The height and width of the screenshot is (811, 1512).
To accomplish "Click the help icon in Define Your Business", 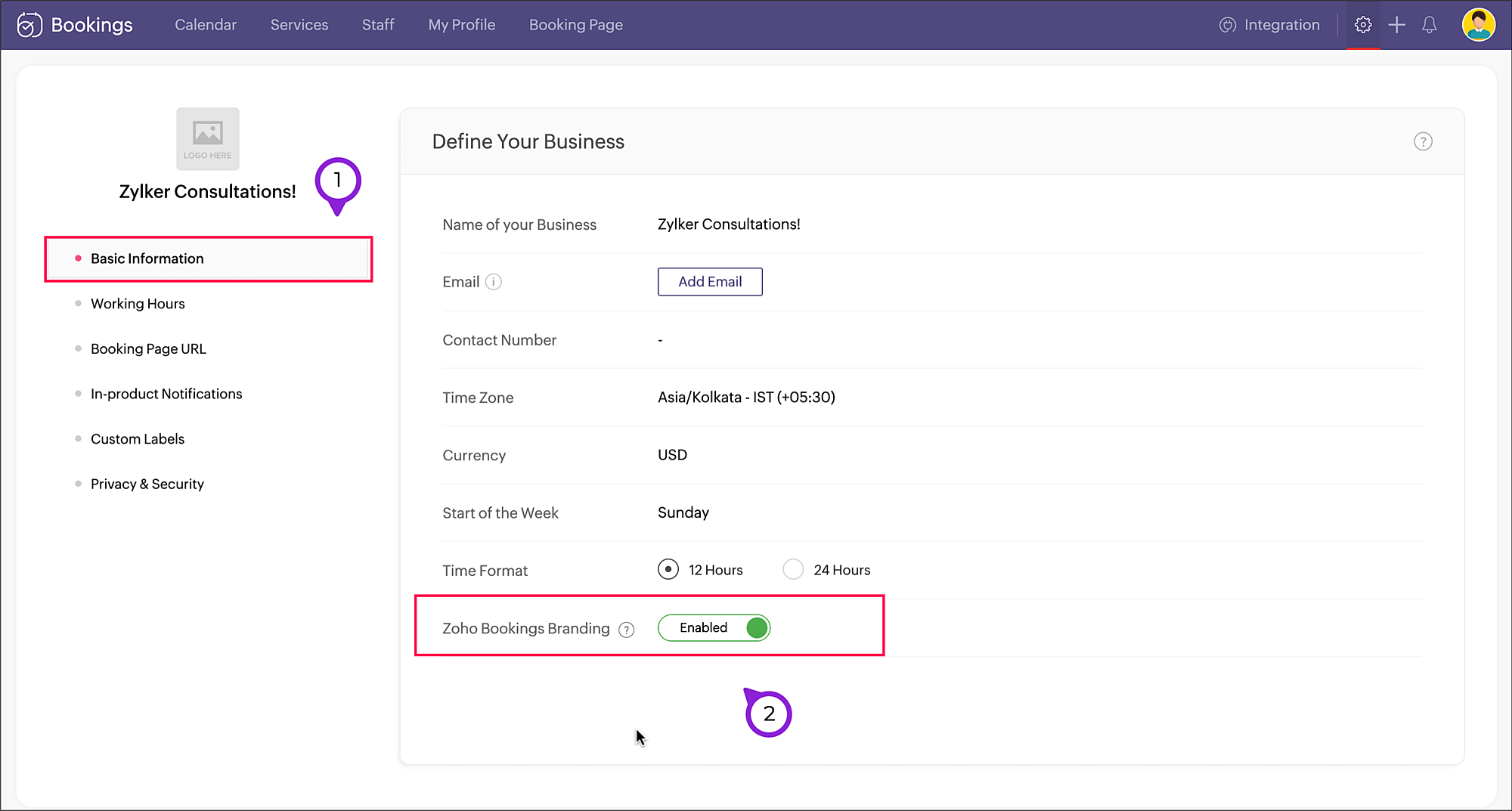I will tap(1423, 141).
